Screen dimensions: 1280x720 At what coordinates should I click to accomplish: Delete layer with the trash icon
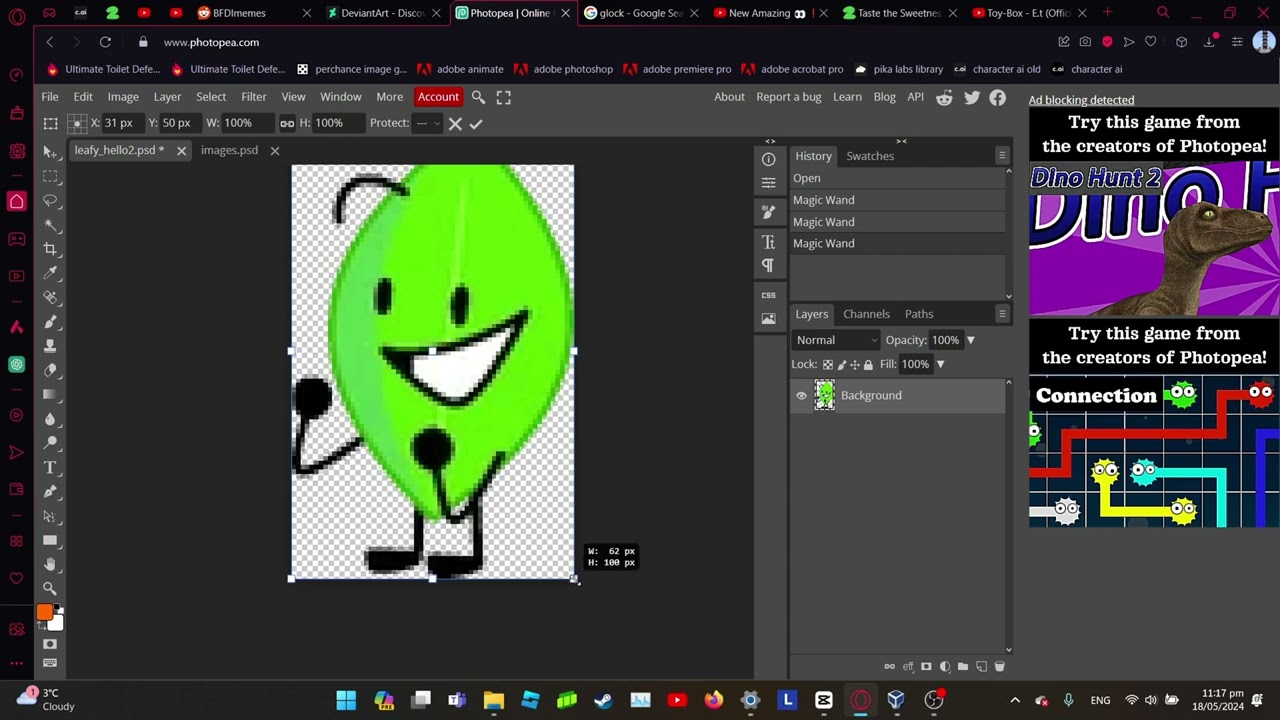coord(999,666)
